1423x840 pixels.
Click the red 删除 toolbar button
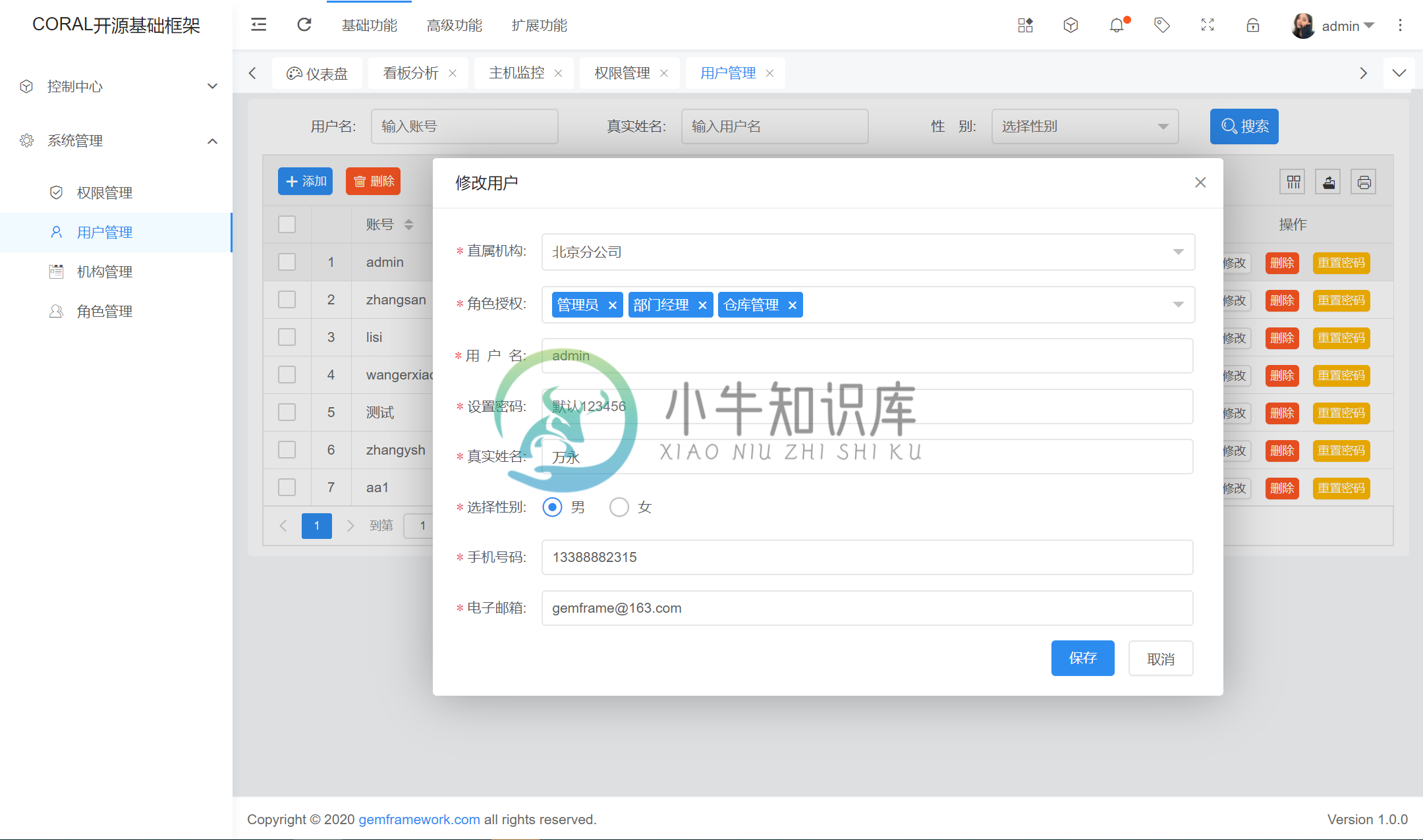click(373, 181)
